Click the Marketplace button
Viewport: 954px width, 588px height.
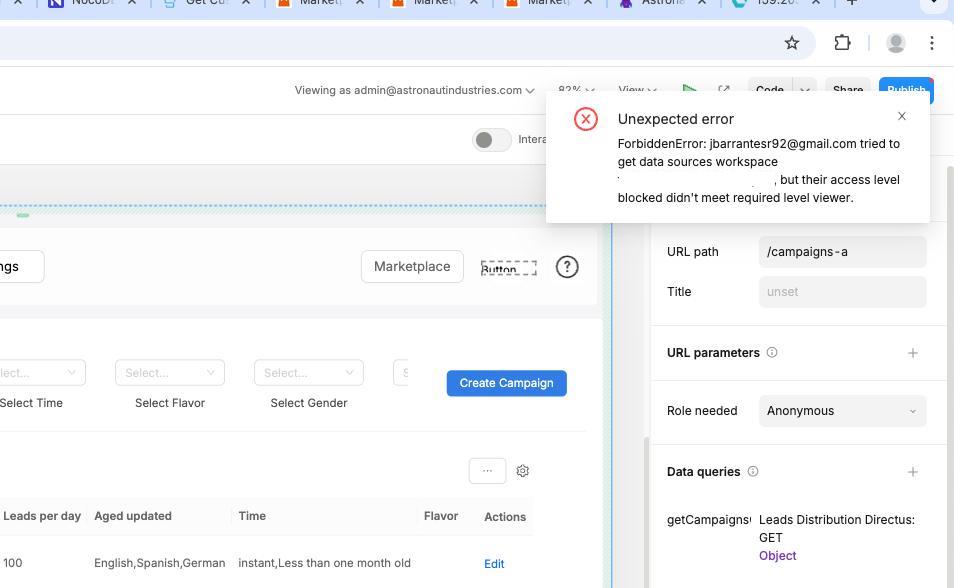pos(412,267)
